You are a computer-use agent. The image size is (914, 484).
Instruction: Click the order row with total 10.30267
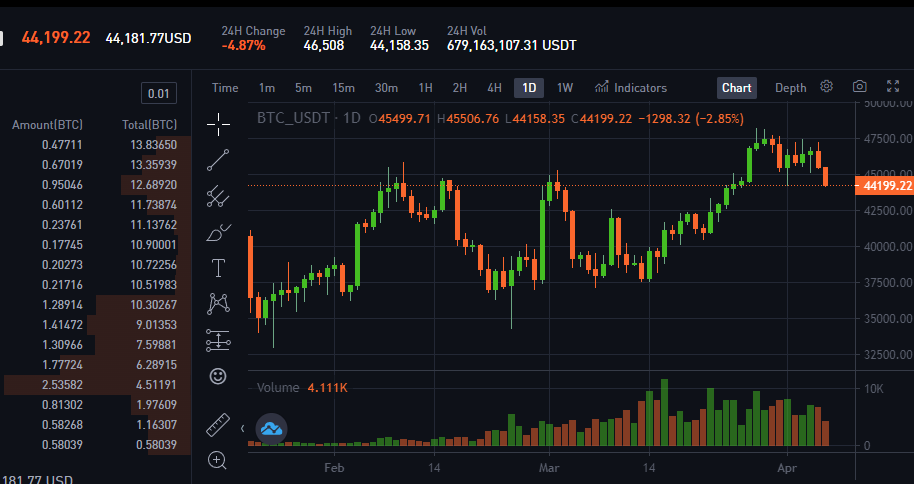(x=97, y=305)
